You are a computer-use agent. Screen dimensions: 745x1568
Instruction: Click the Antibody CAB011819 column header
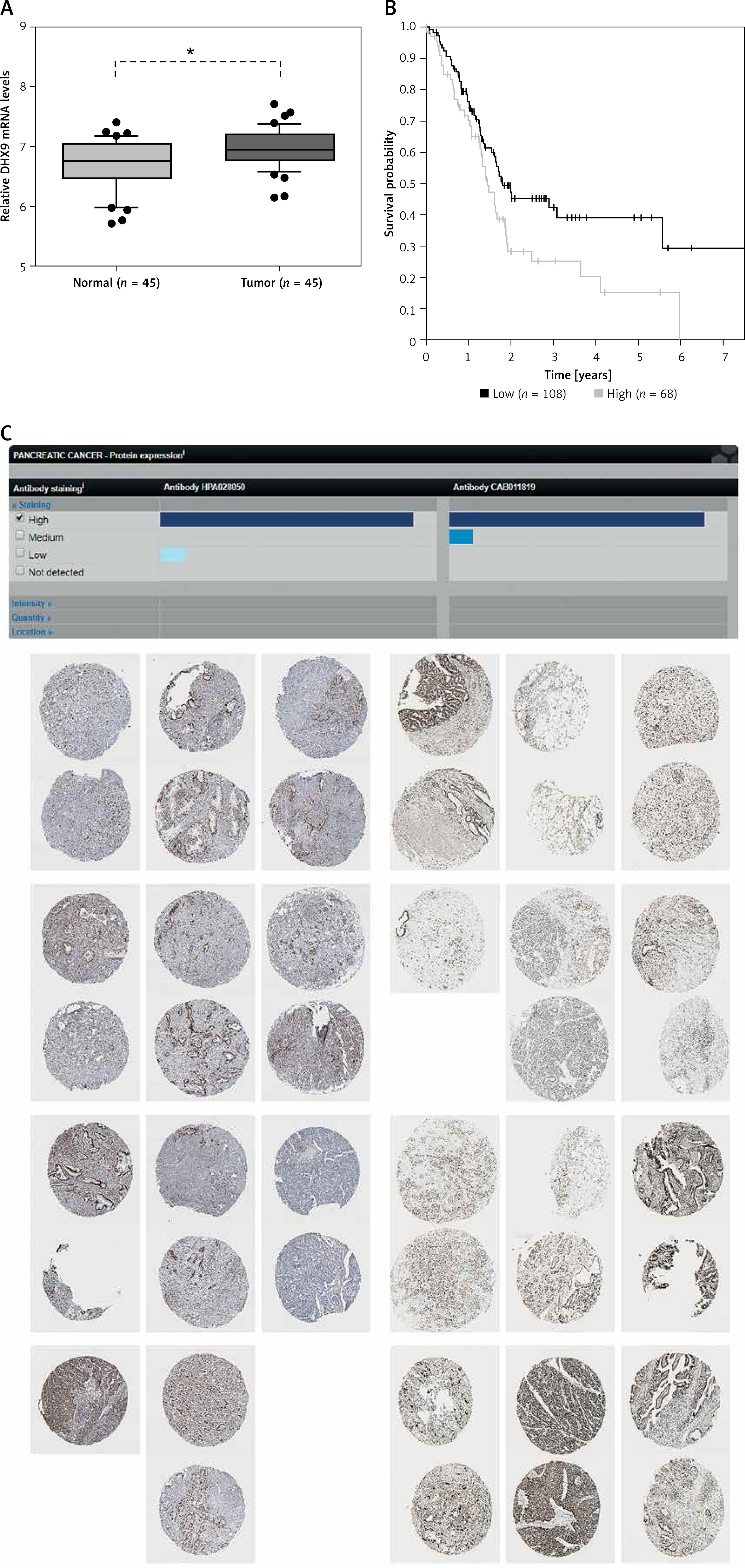[494, 487]
